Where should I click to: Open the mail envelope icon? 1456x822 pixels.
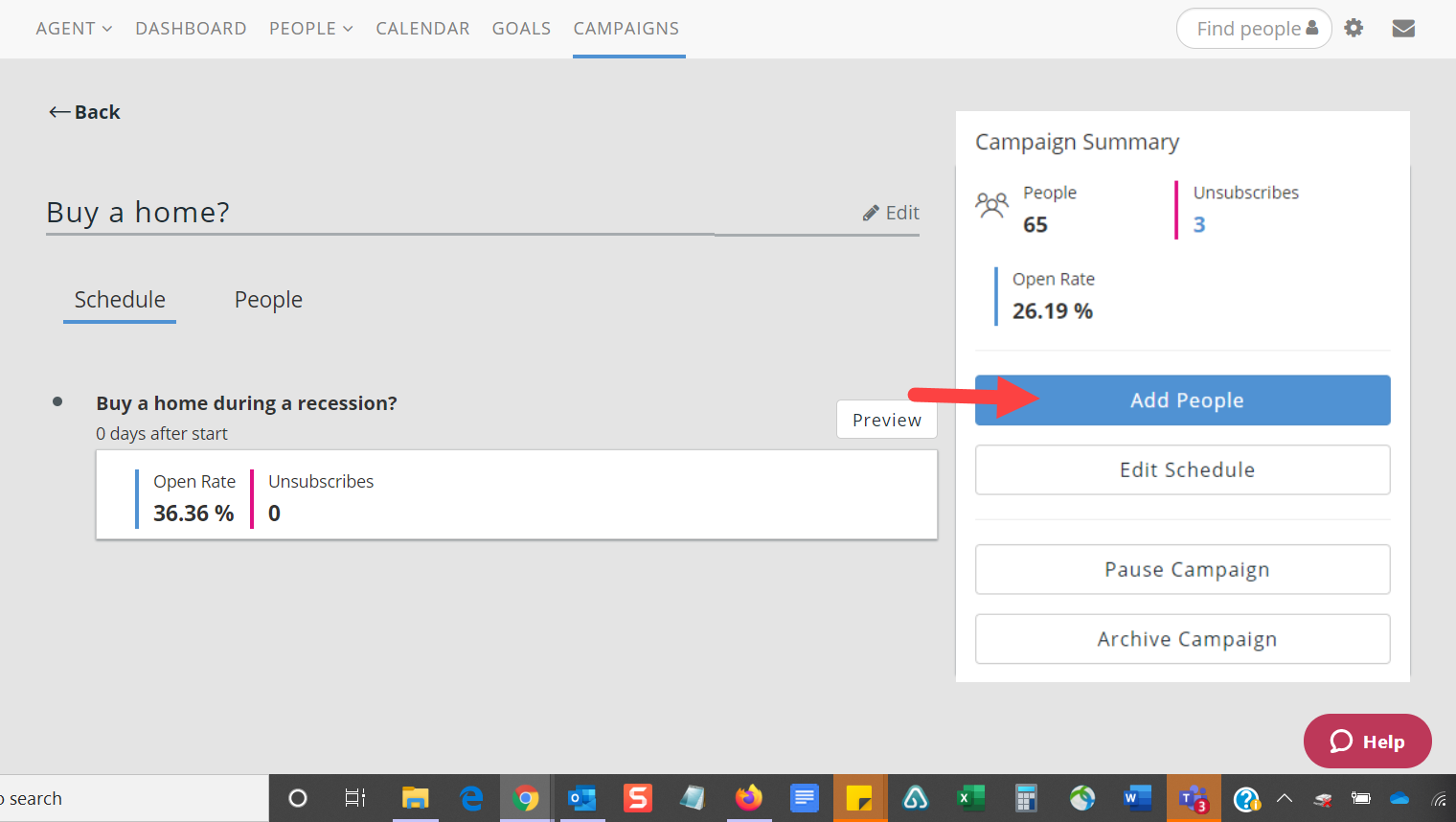point(1403,29)
